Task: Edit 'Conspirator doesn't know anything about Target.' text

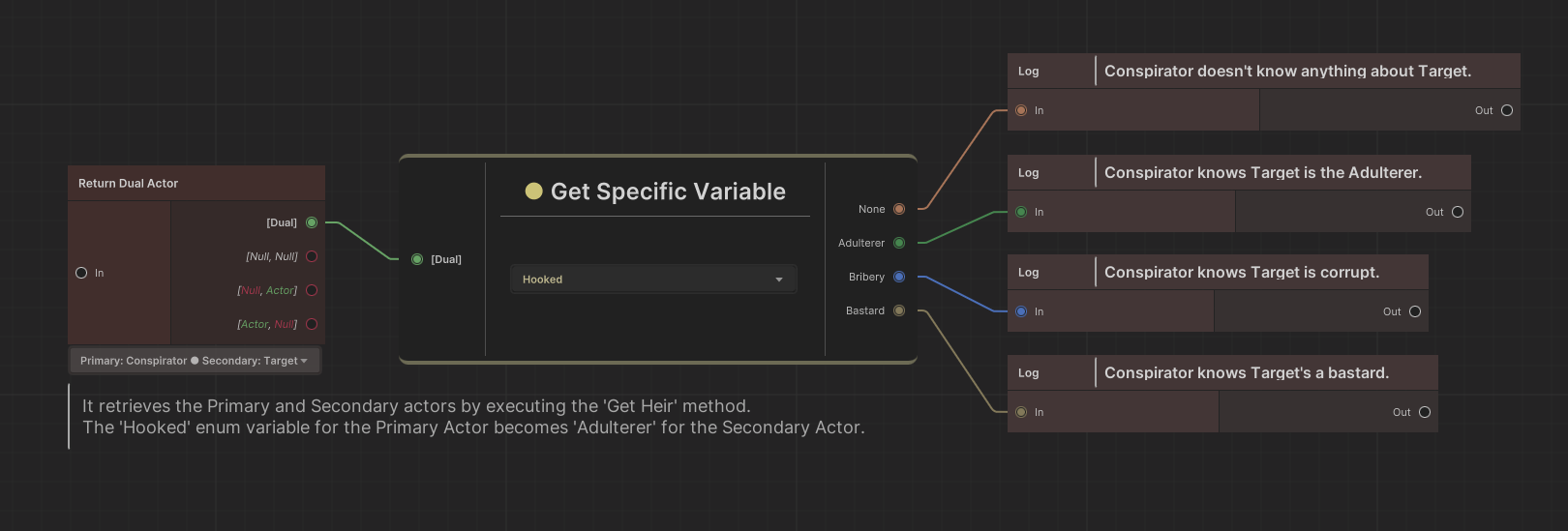Action: pos(1287,71)
